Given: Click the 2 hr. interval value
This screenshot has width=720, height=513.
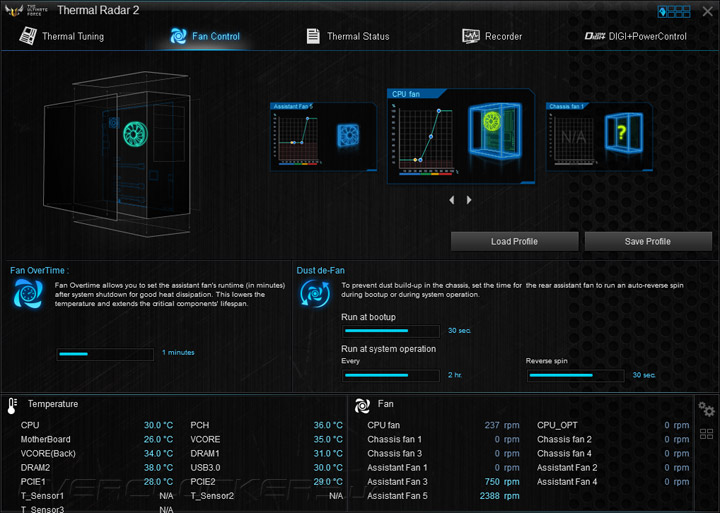Looking at the screenshot, I should coord(455,375).
